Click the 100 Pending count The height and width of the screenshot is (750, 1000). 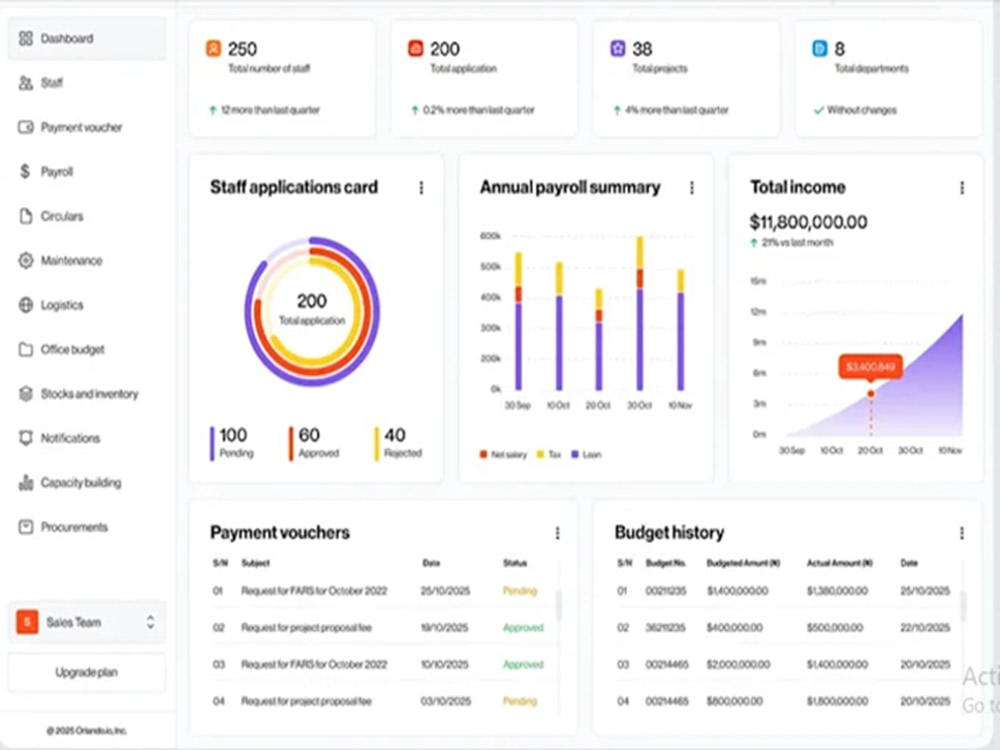[233, 435]
